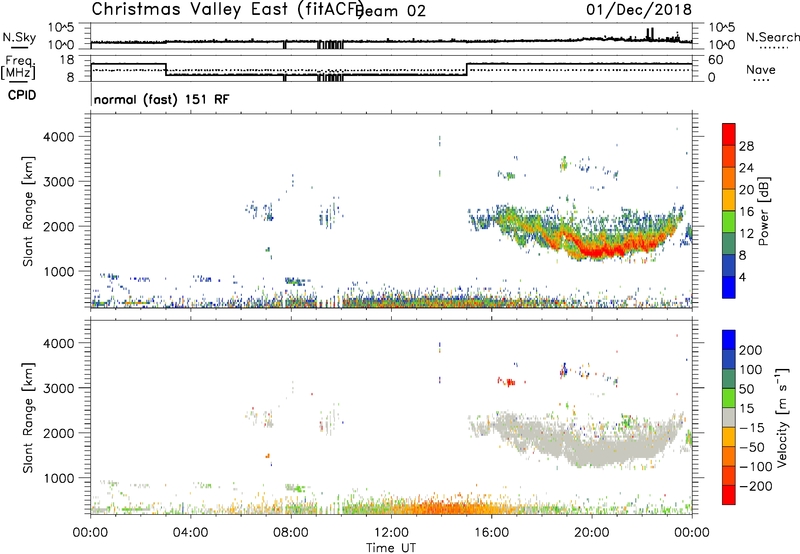This screenshot has width=800, height=554.
Task: Click the "08:00" time axis tick
Action: coord(291,533)
